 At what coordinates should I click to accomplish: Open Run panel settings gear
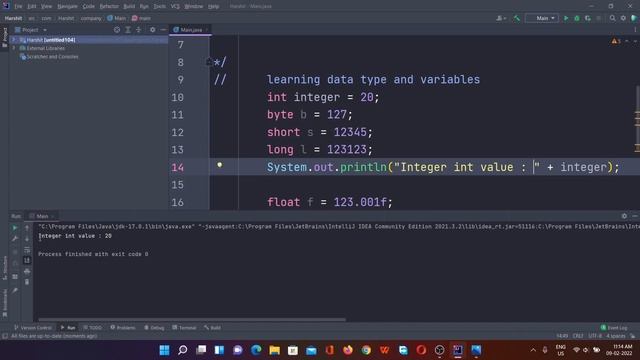point(624,216)
